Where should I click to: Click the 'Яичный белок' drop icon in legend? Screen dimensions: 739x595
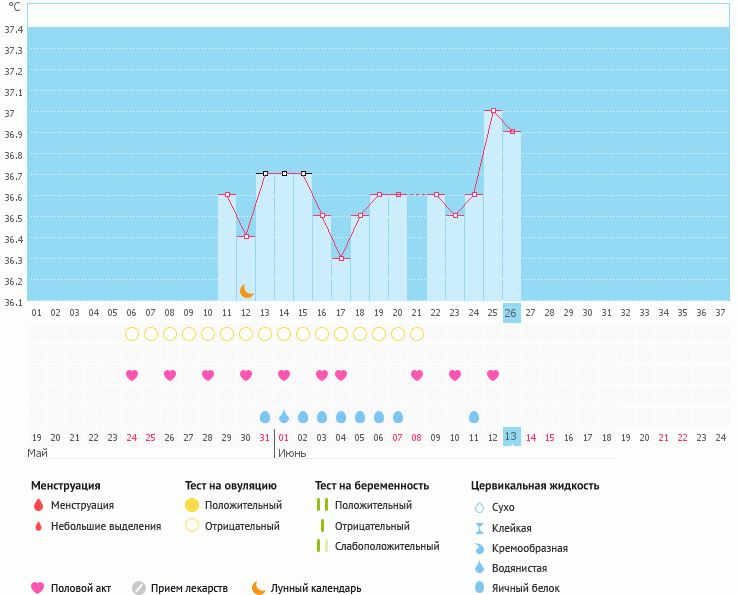pyautogui.click(x=480, y=588)
